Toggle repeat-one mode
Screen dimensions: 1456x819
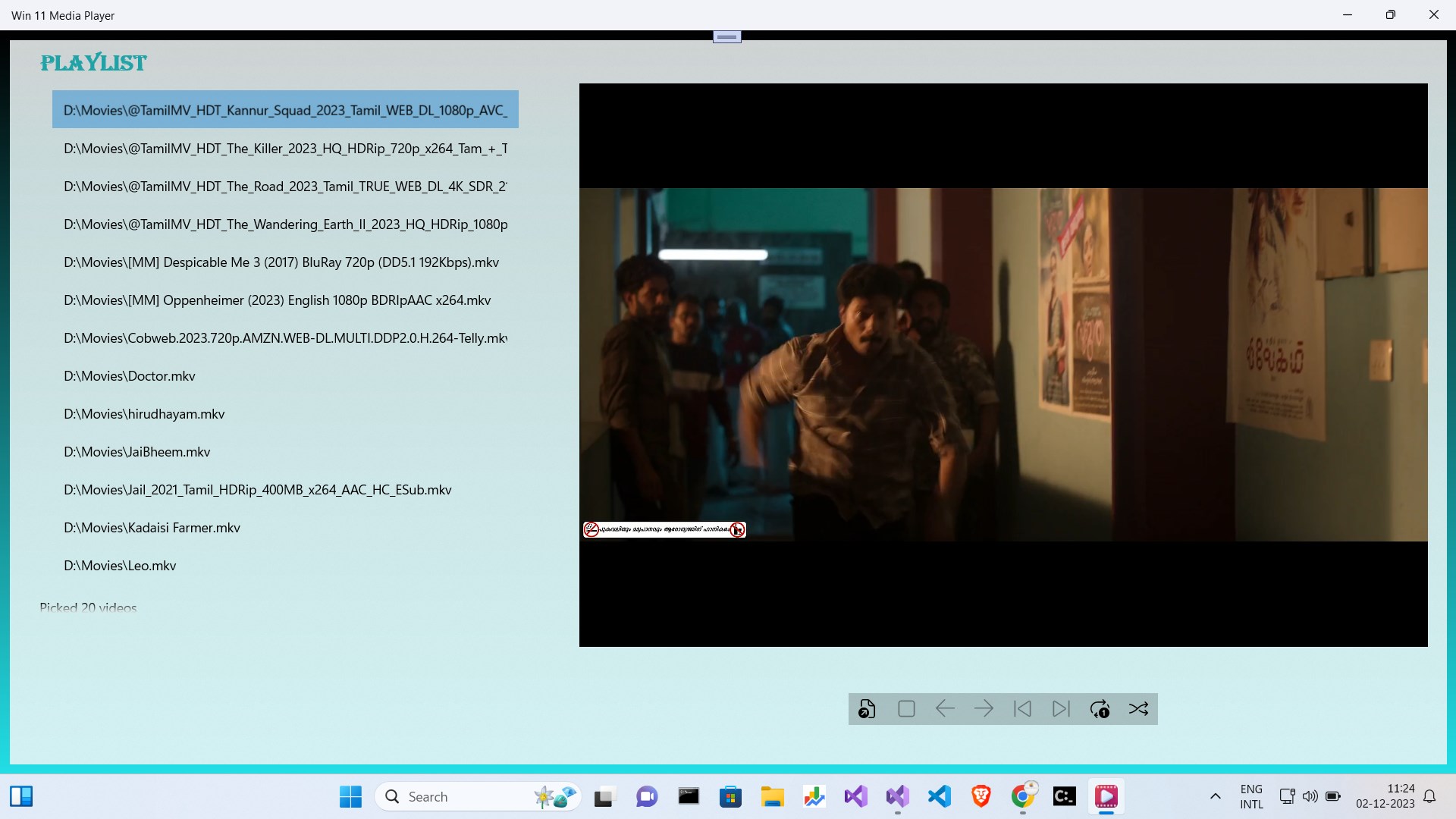(1100, 709)
